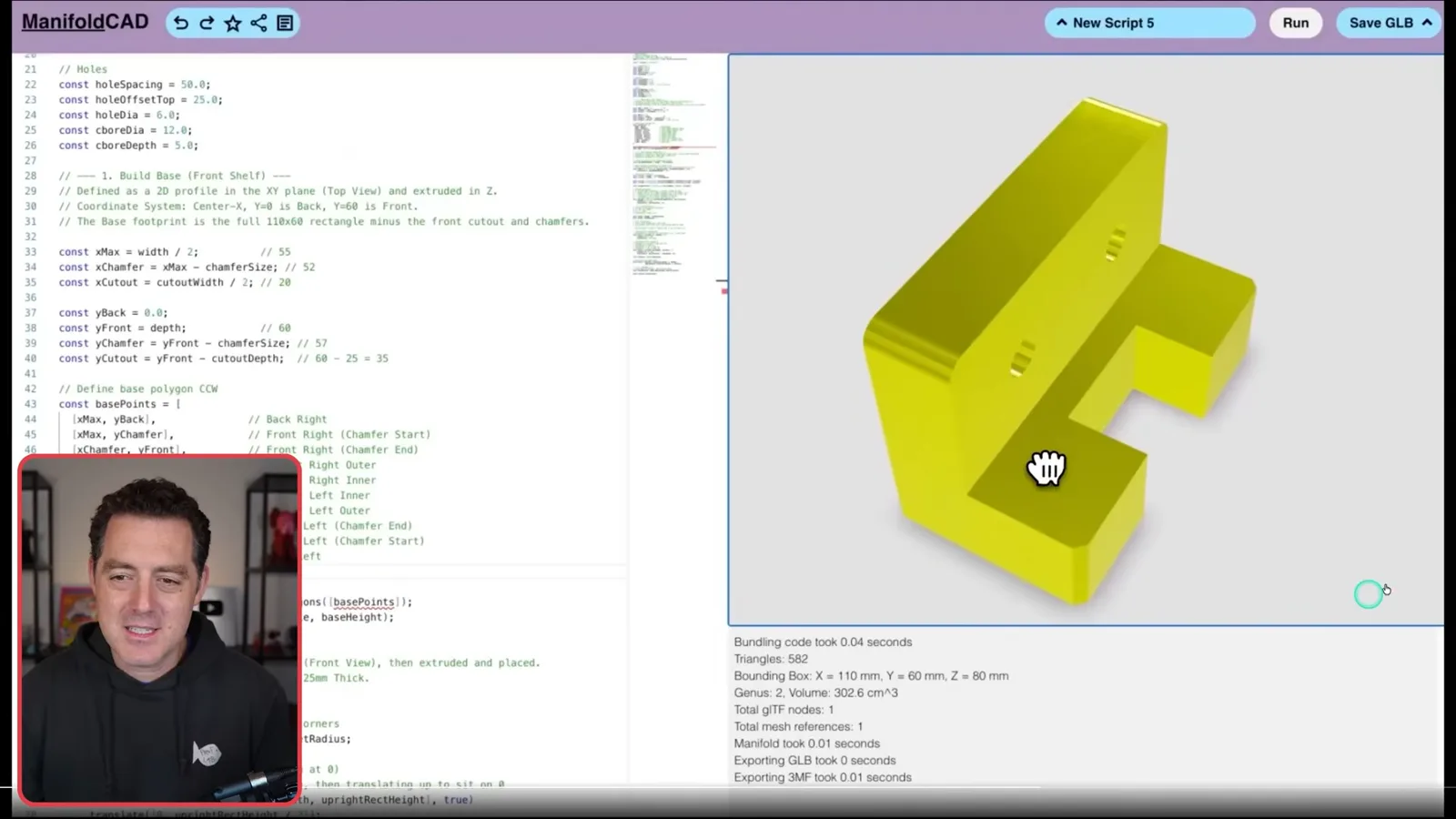Click line number 33 in the gutter

point(30,252)
